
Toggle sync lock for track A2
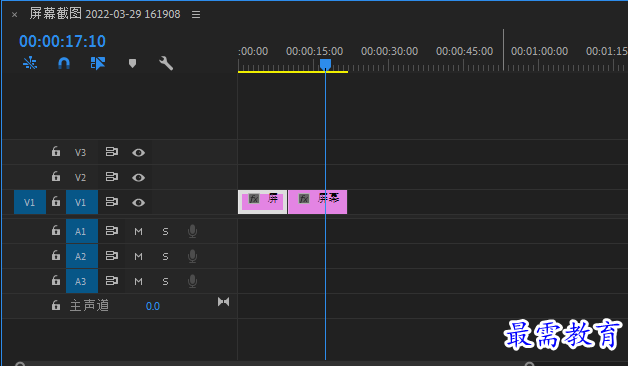[112, 255]
